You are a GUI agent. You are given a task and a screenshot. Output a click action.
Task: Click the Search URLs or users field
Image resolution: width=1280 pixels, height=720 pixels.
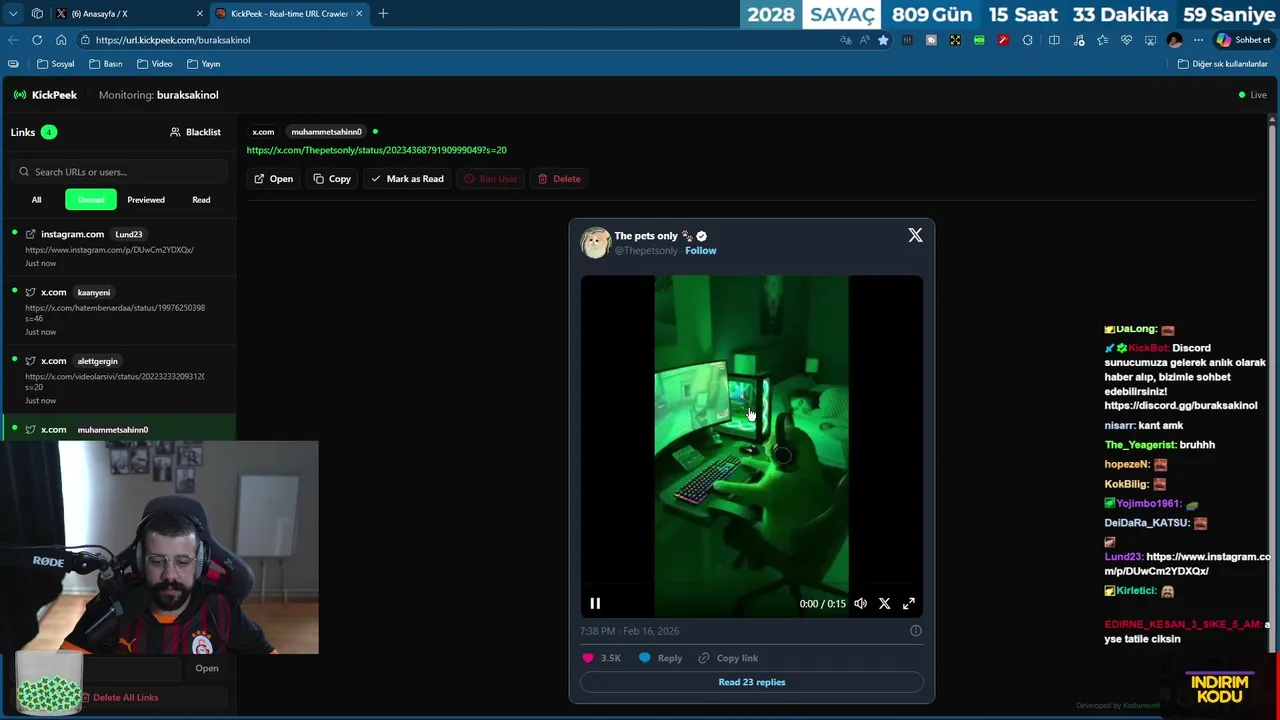(119, 172)
